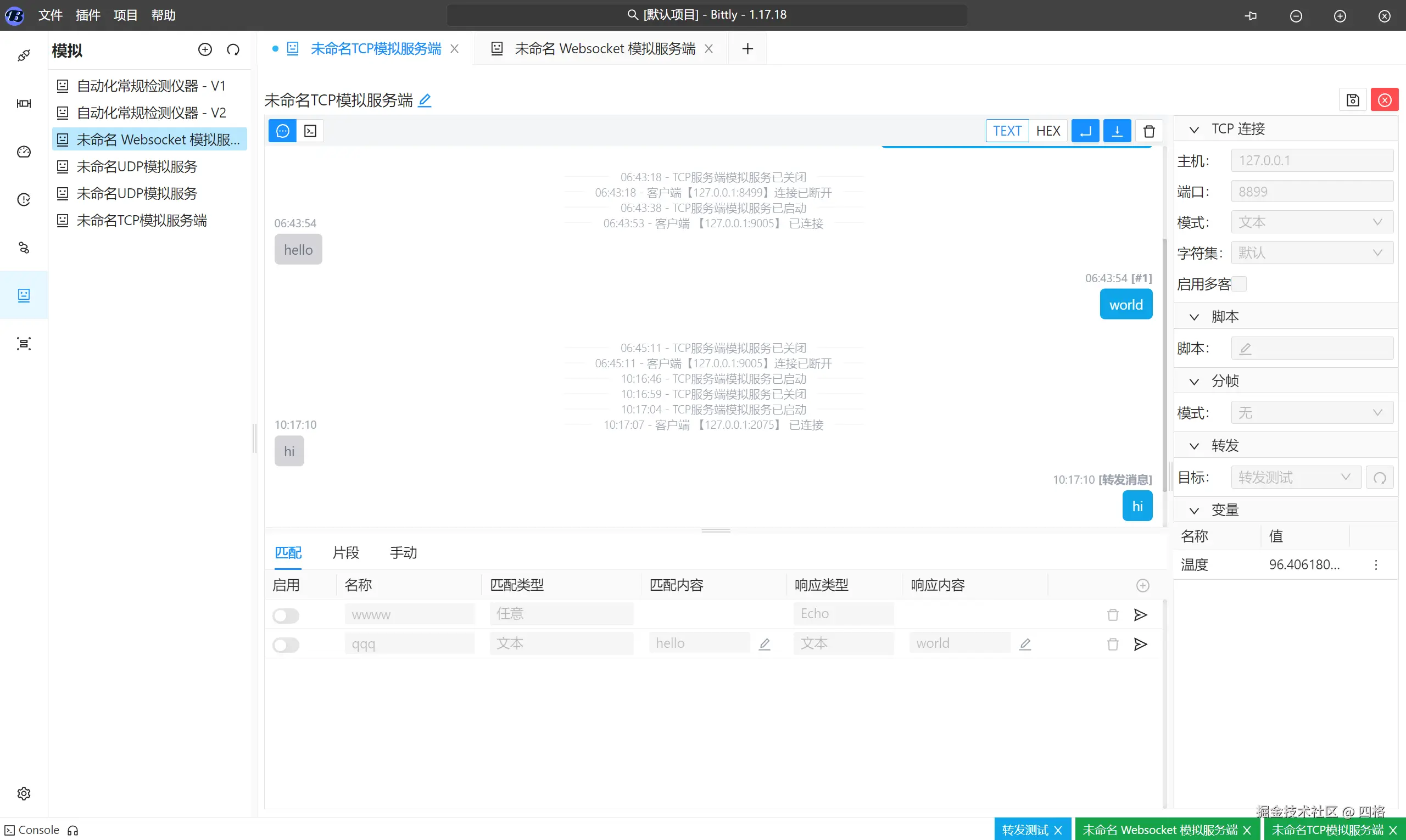Open the 字符集 dropdown

click(1312, 253)
